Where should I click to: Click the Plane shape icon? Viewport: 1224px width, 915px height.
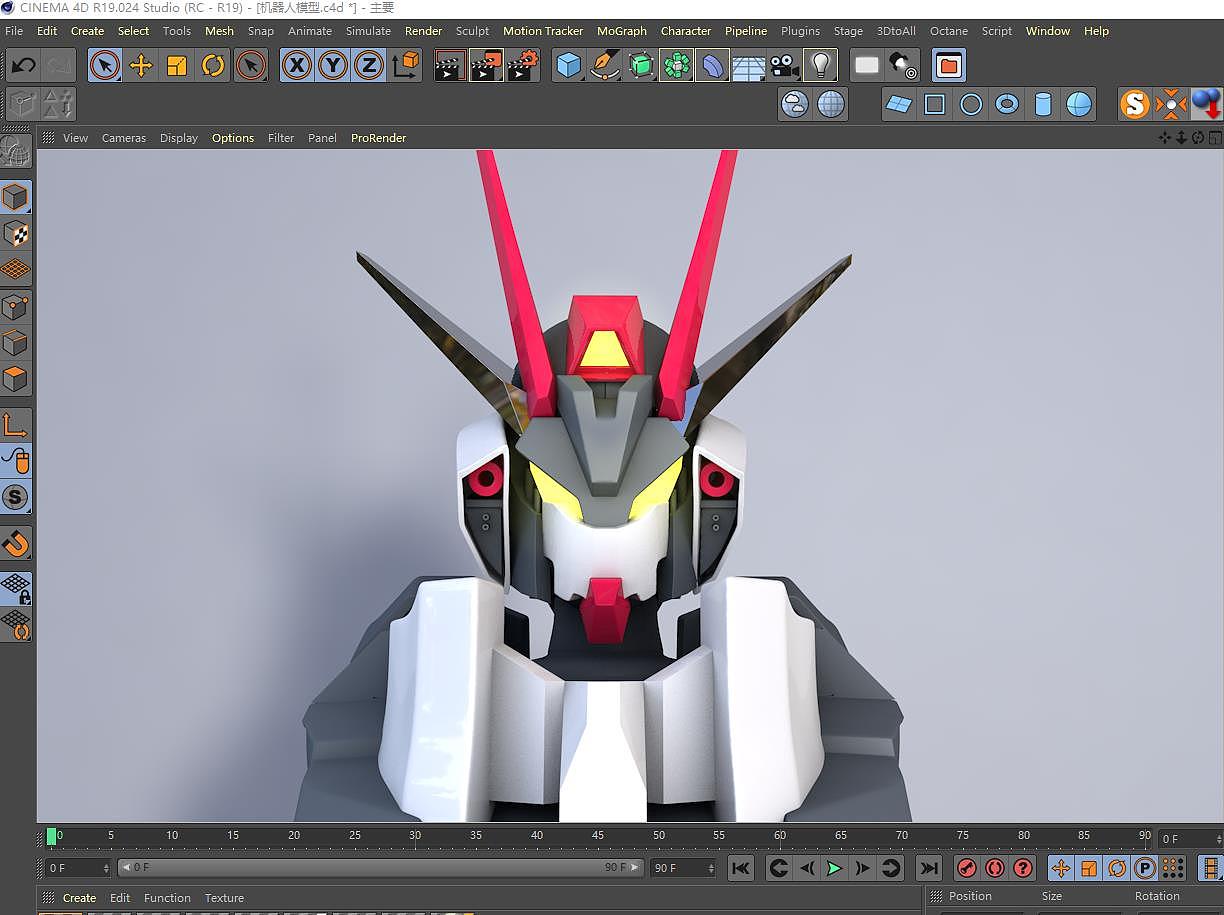pos(899,104)
